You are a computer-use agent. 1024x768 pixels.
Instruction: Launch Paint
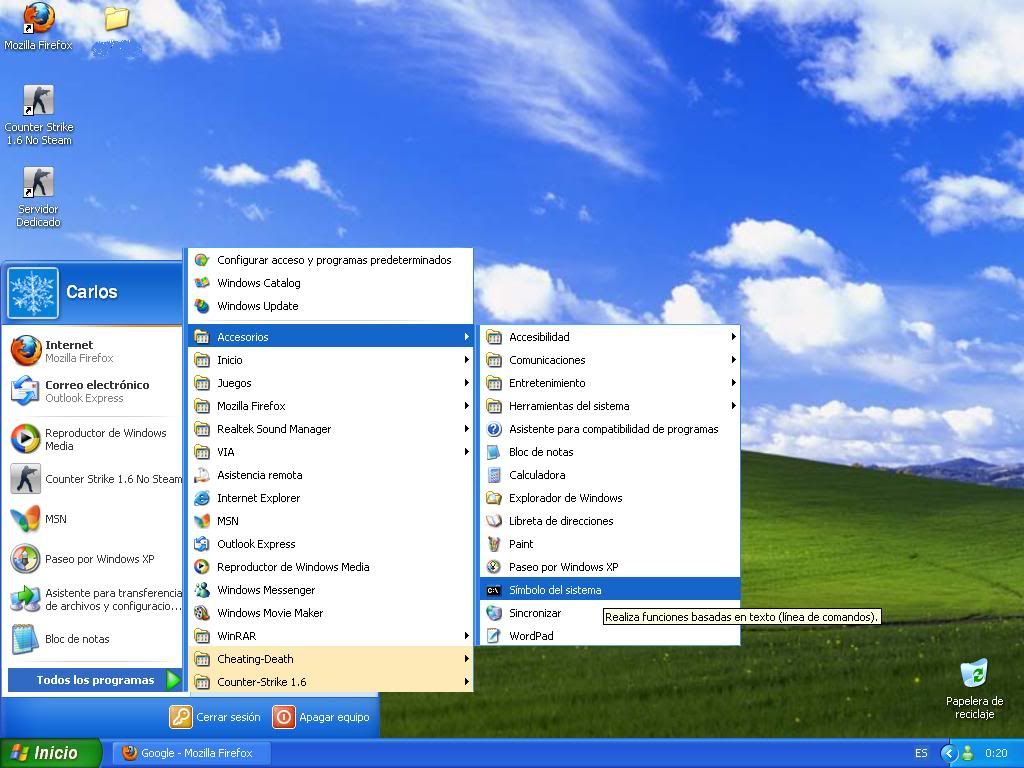pyautogui.click(x=610, y=544)
